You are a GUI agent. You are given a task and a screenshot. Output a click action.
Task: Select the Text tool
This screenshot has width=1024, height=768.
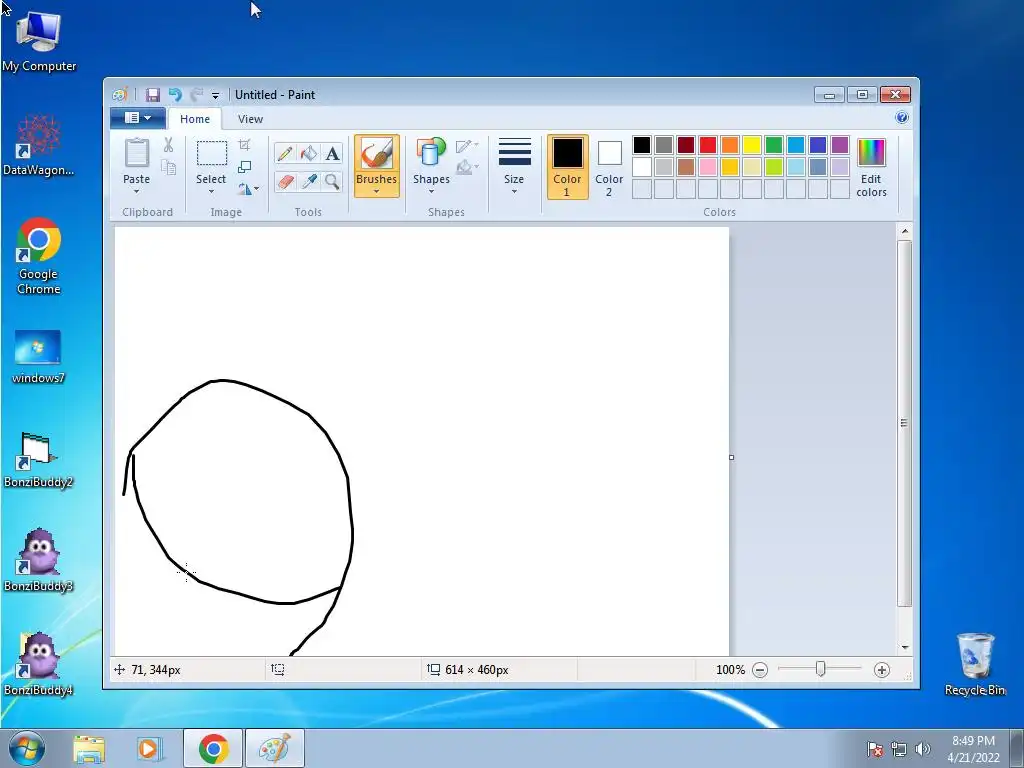coord(332,153)
